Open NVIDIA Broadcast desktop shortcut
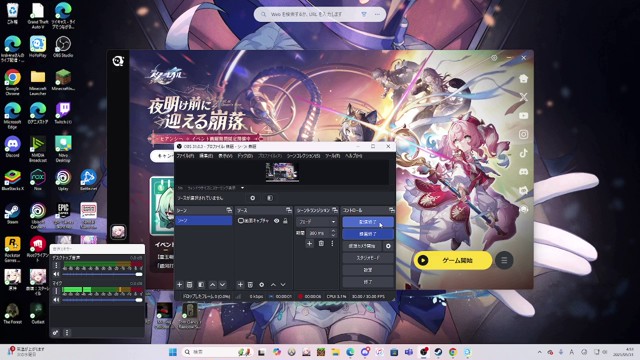 click(38, 149)
